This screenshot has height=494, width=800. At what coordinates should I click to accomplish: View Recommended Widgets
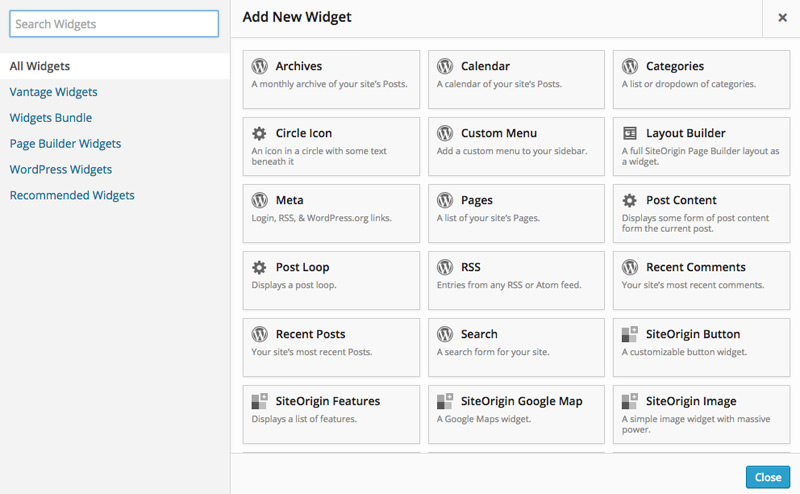point(72,195)
